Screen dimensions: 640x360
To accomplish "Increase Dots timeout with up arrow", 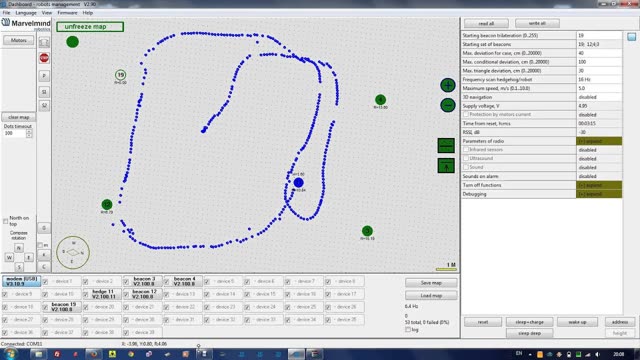I will click(x=29, y=131).
